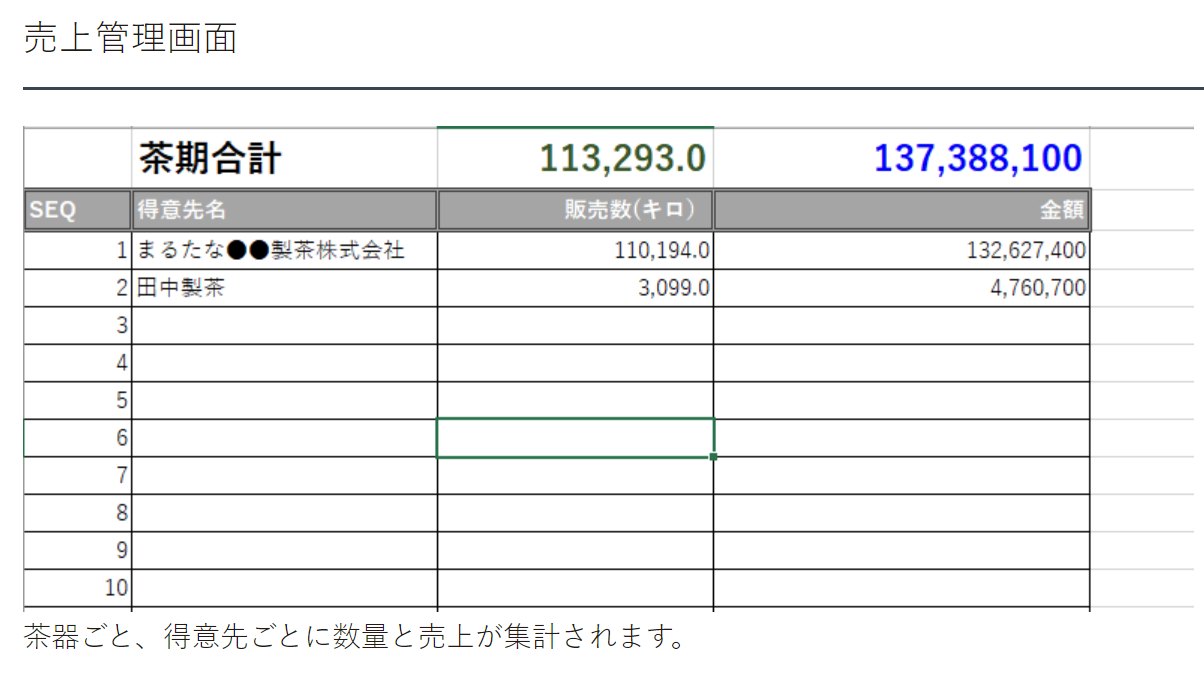Click the 110,194.0 sales quantity cell
The width and height of the screenshot is (1204, 684).
[575, 250]
